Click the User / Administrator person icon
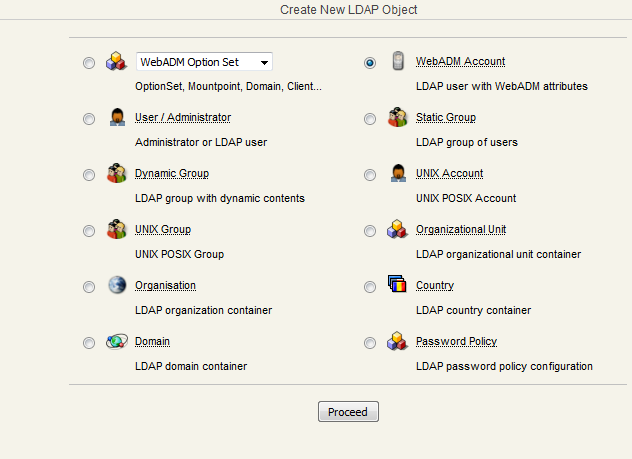Screen dimensions: 632x459 tap(117, 117)
